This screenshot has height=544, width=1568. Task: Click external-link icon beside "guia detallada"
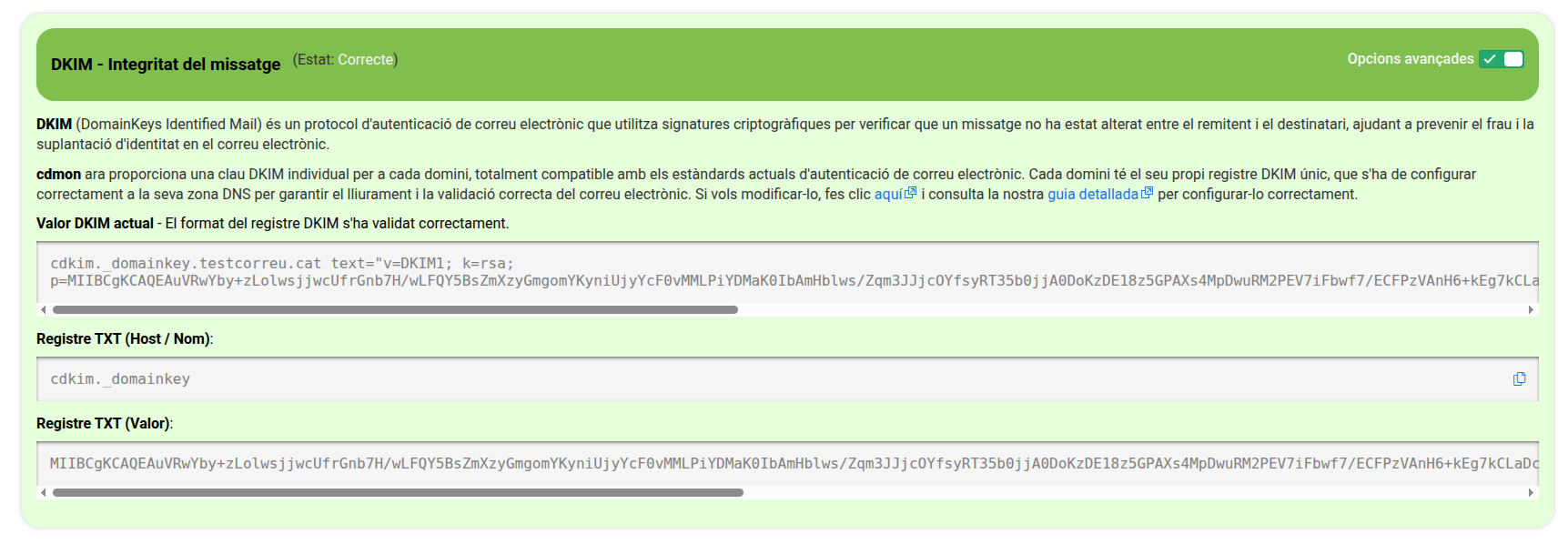[x=1148, y=193]
